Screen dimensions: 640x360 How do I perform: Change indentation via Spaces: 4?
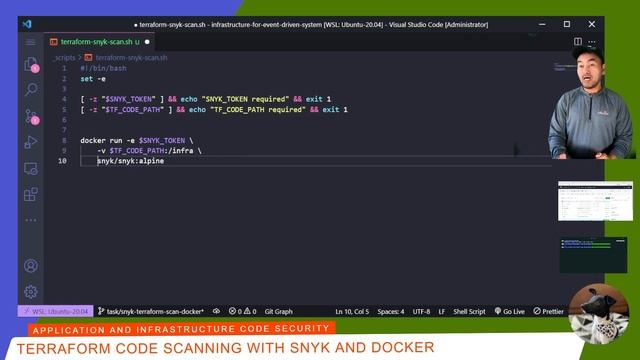point(391,311)
